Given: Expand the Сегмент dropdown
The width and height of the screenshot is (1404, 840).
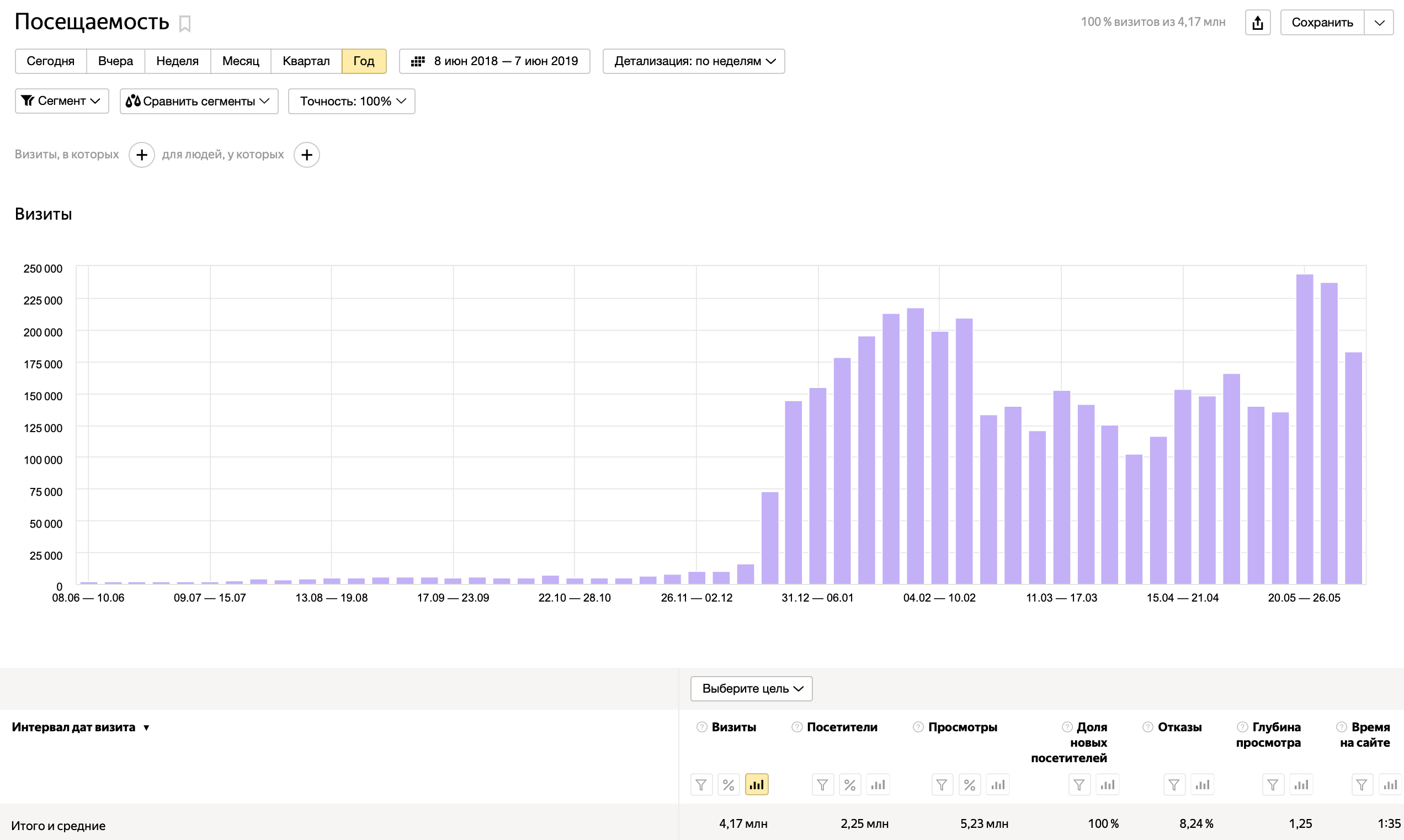Looking at the screenshot, I should point(62,101).
